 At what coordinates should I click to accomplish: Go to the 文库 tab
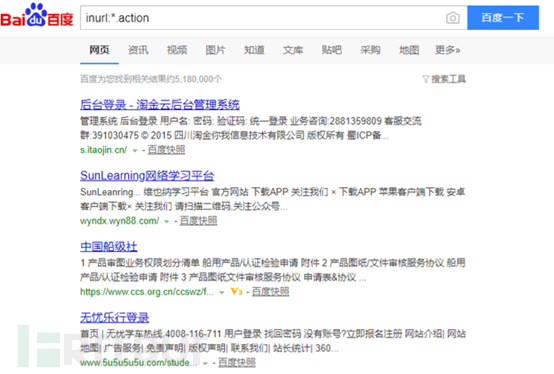click(x=293, y=50)
